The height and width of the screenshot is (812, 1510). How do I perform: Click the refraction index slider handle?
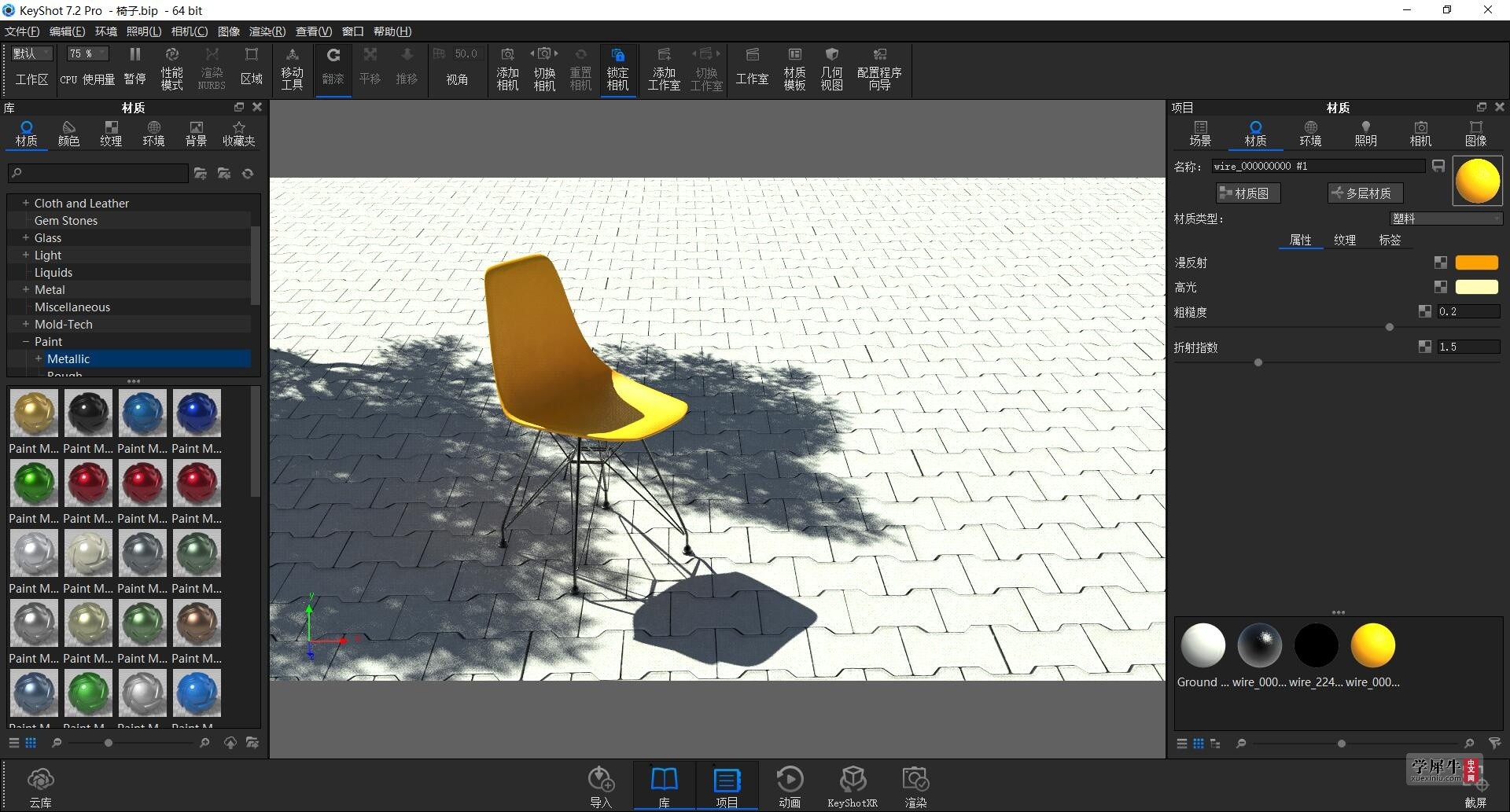click(x=1258, y=362)
